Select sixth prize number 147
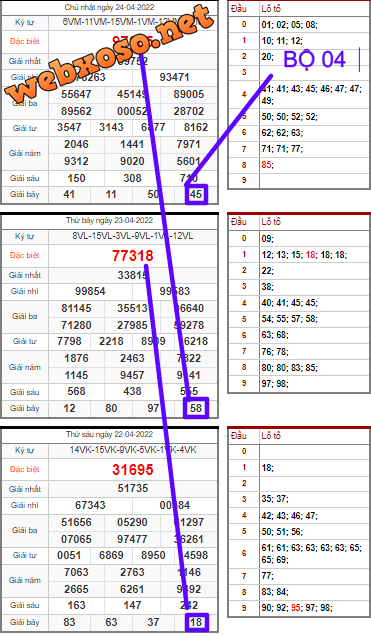 coord(132,606)
